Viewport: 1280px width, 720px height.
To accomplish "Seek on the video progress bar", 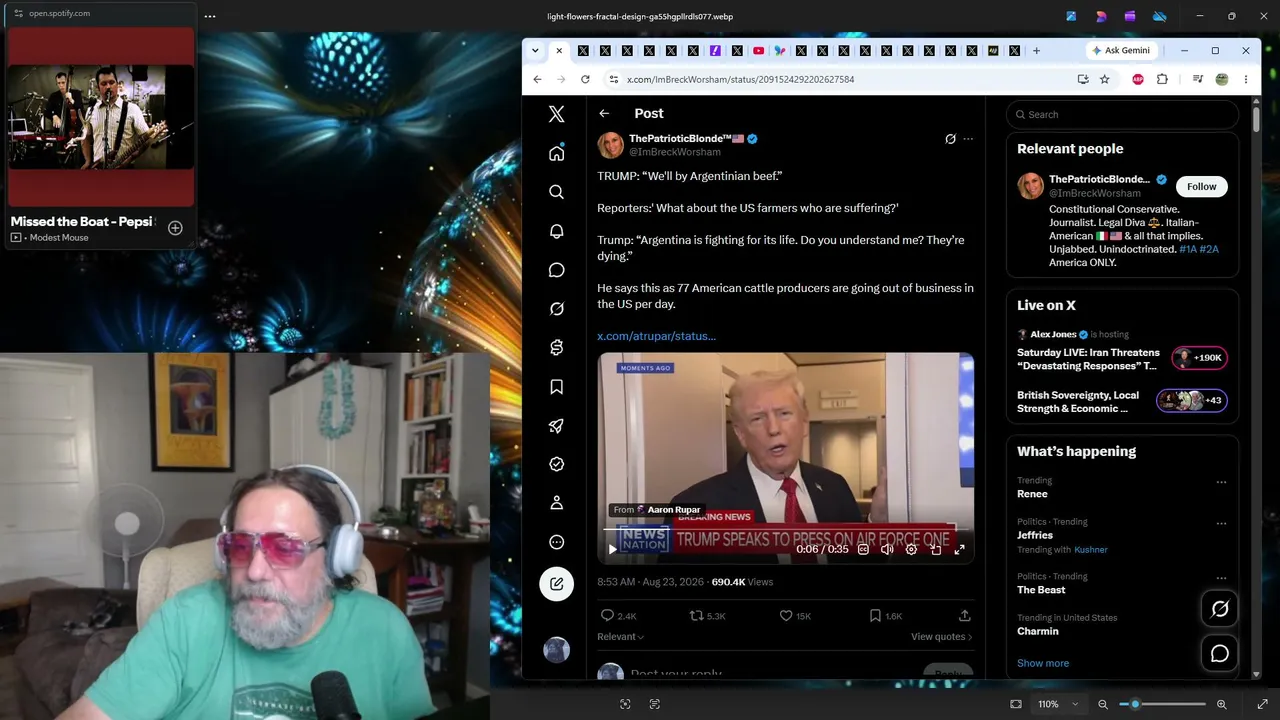I will [786, 528].
